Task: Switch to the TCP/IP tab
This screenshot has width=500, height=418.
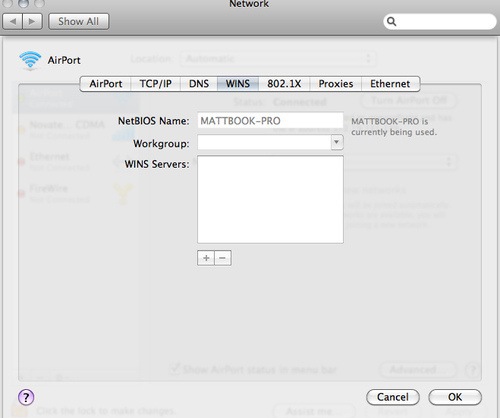Action: pyautogui.click(x=155, y=84)
